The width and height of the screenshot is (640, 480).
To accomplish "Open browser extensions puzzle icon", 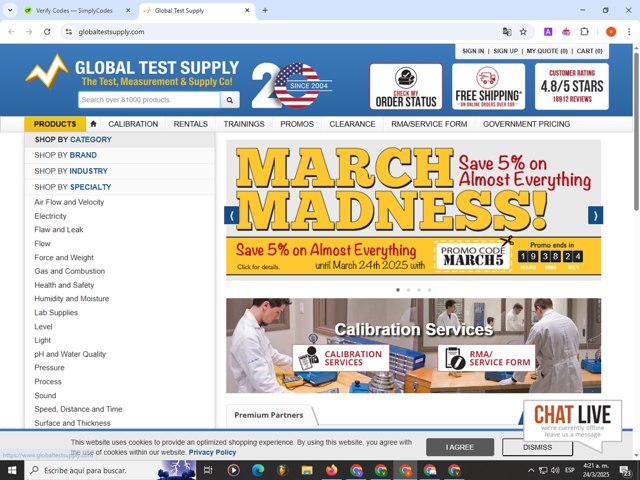I will 584,31.
